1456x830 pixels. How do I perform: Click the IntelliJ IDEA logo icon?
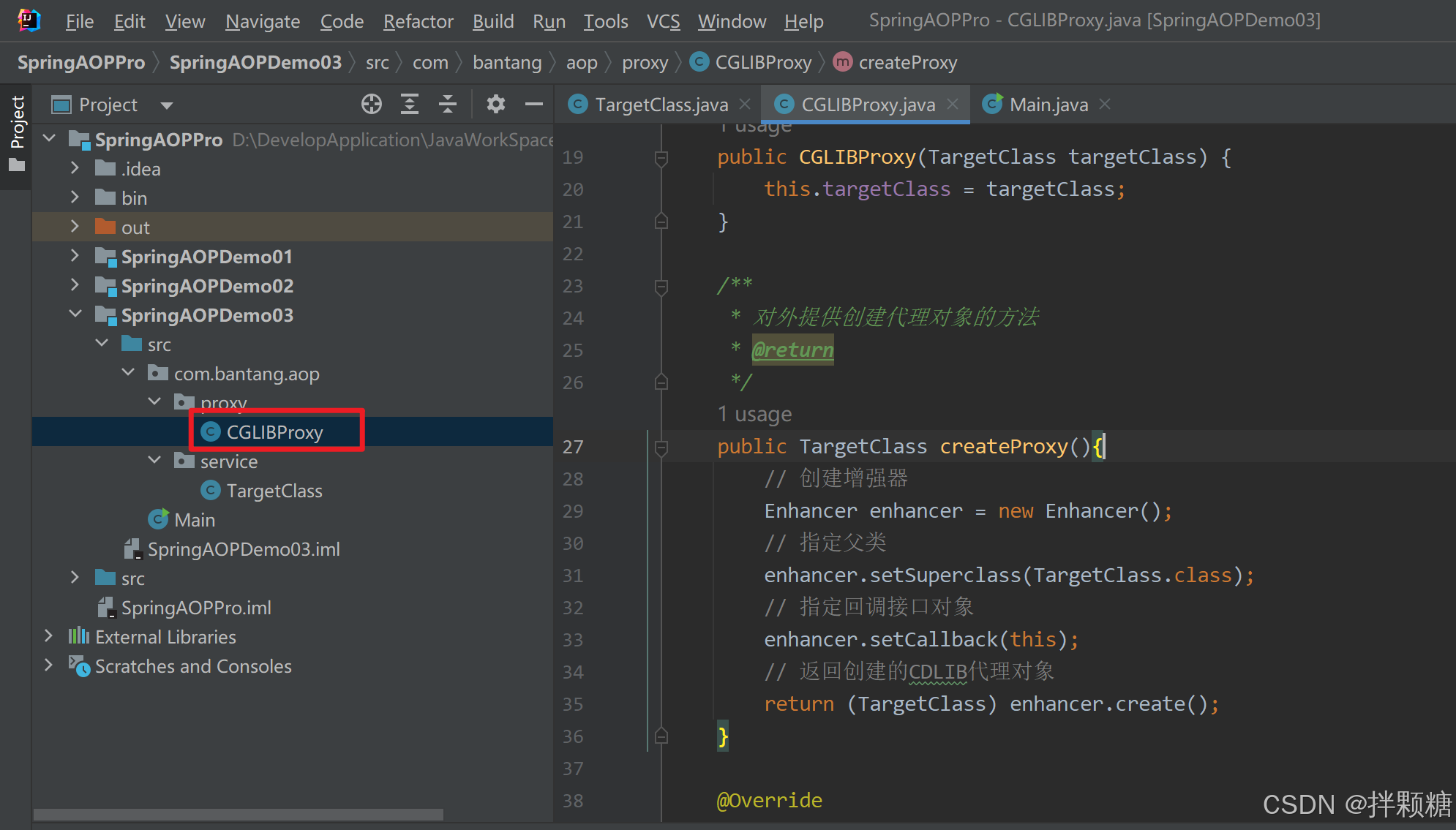[29, 20]
